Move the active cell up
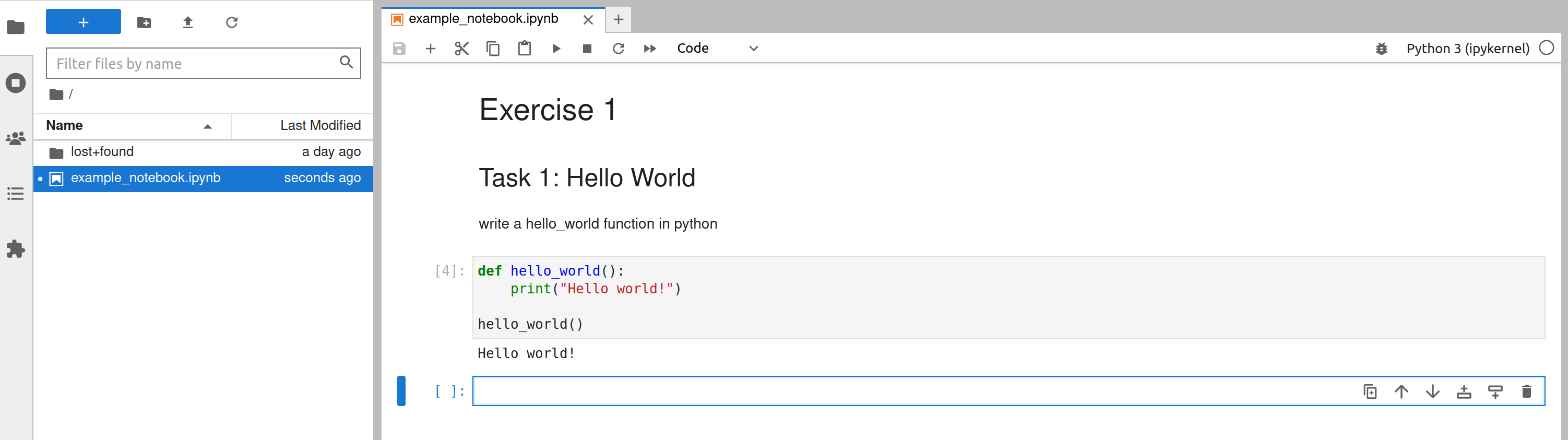 (1401, 391)
